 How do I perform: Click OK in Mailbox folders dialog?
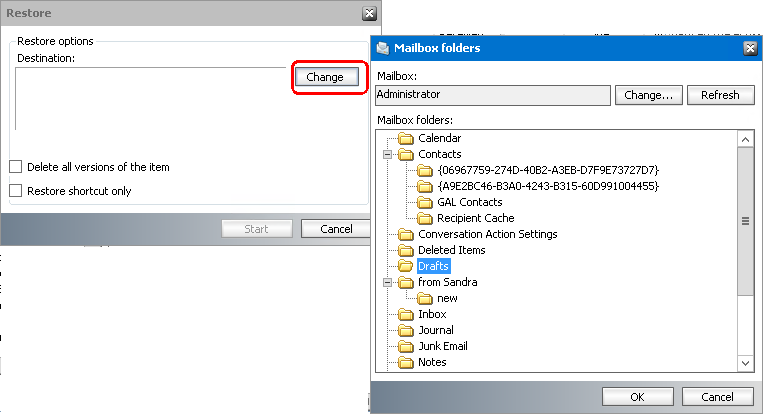pyautogui.click(x=637, y=397)
